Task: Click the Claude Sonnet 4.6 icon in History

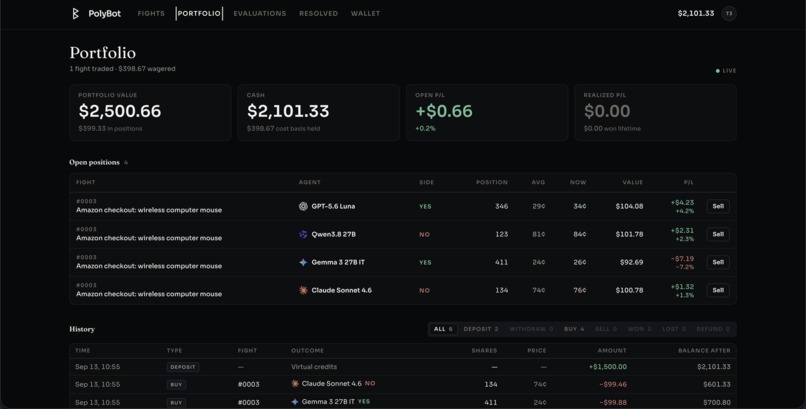Action: coord(295,384)
